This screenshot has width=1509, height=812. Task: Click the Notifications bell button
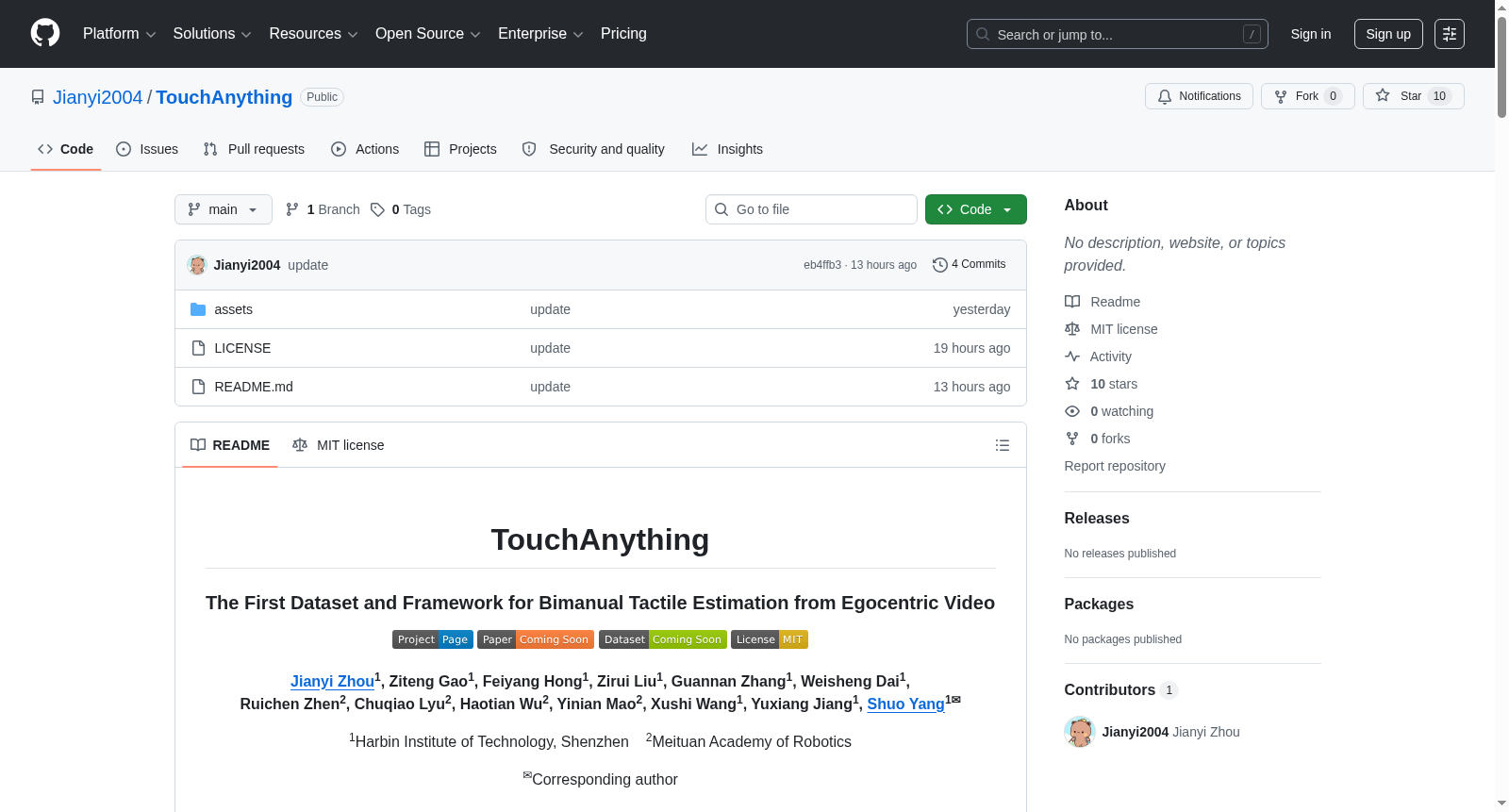(x=1199, y=96)
